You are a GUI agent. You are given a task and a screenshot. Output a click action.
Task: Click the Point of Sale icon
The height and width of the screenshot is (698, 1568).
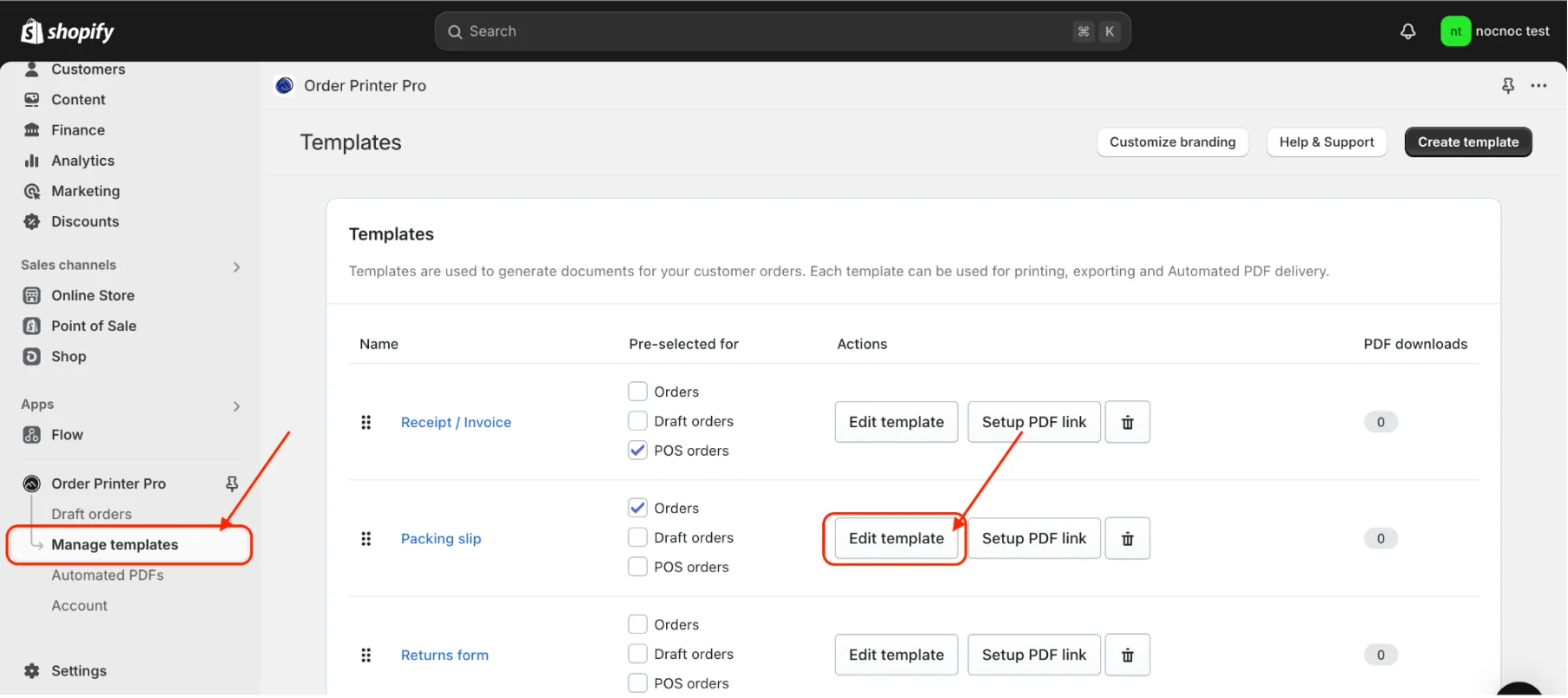click(x=32, y=326)
